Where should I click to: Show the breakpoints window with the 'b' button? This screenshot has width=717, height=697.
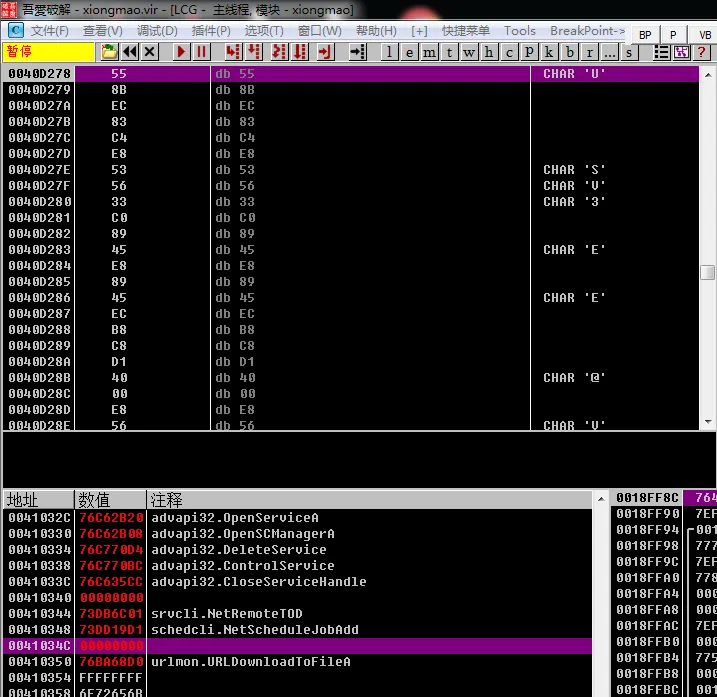pyautogui.click(x=570, y=52)
